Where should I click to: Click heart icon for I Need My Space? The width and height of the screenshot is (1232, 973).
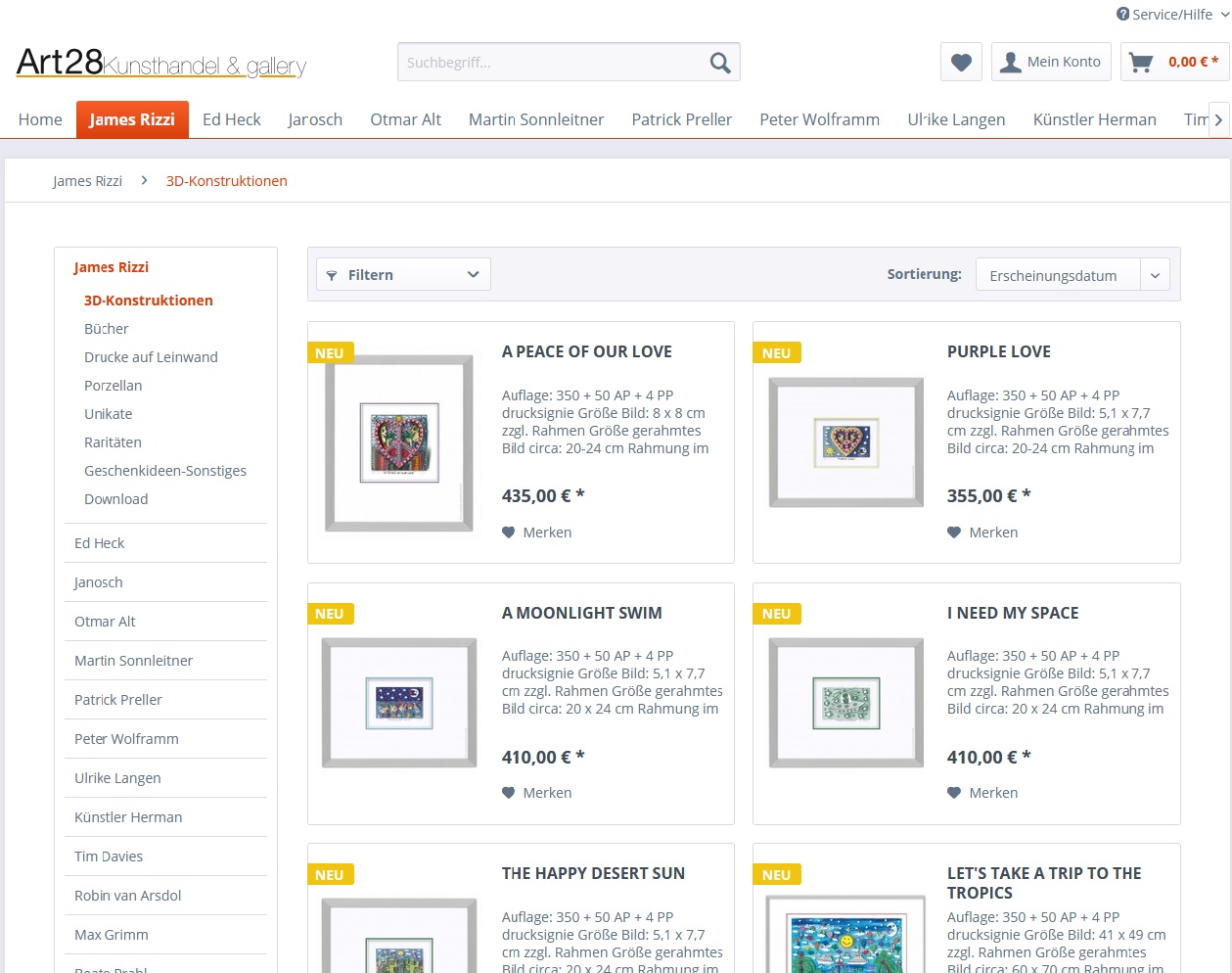point(954,793)
